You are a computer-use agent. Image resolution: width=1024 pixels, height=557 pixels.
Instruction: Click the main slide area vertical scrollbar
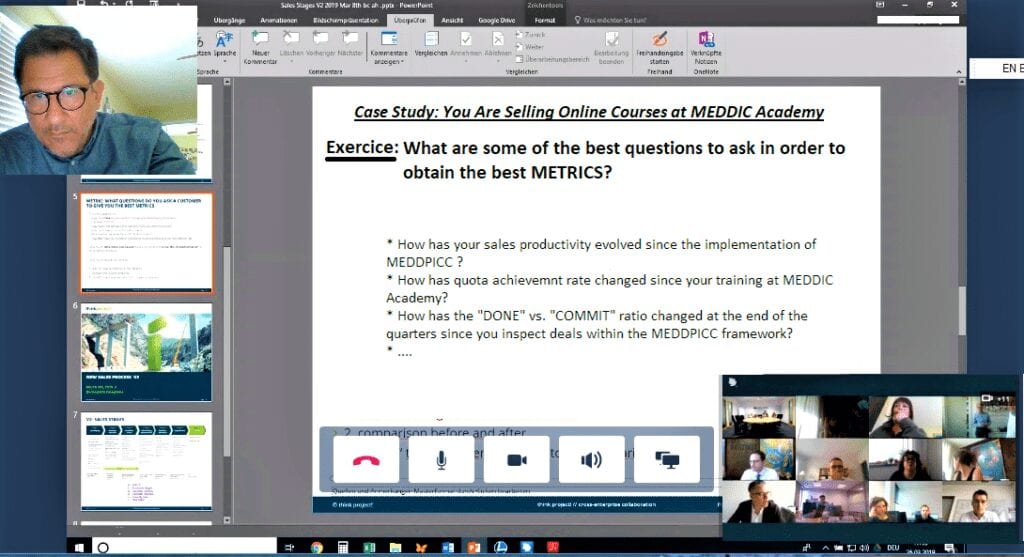pyautogui.click(x=962, y=310)
